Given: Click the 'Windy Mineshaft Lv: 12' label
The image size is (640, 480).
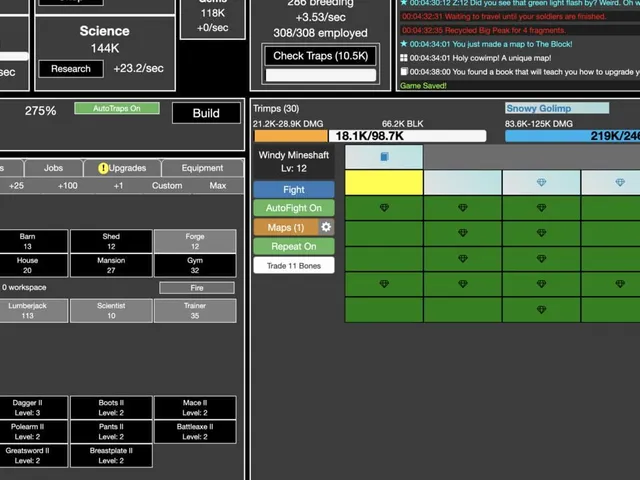Looking at the screenshot, I should tap(294, 162).
